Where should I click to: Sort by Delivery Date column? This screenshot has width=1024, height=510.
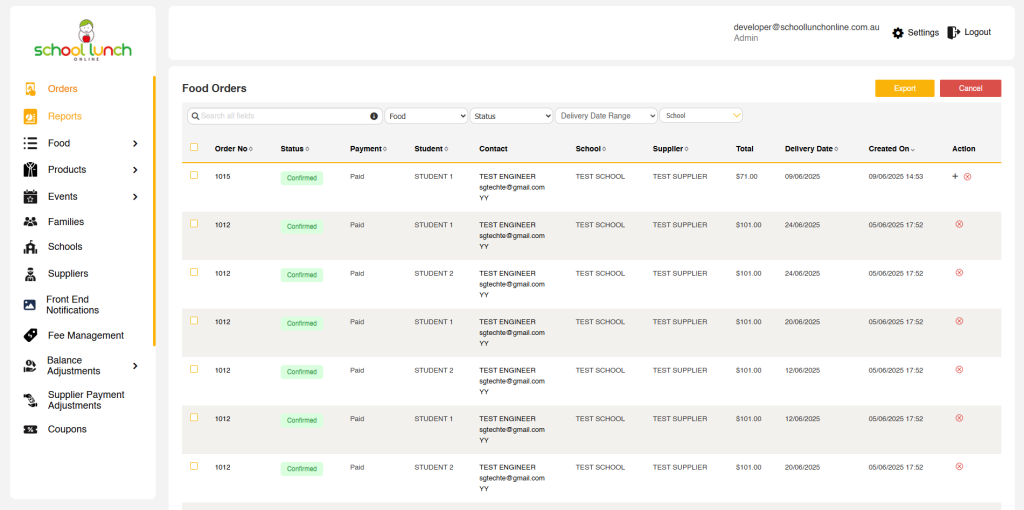click(x=812, y=149)
